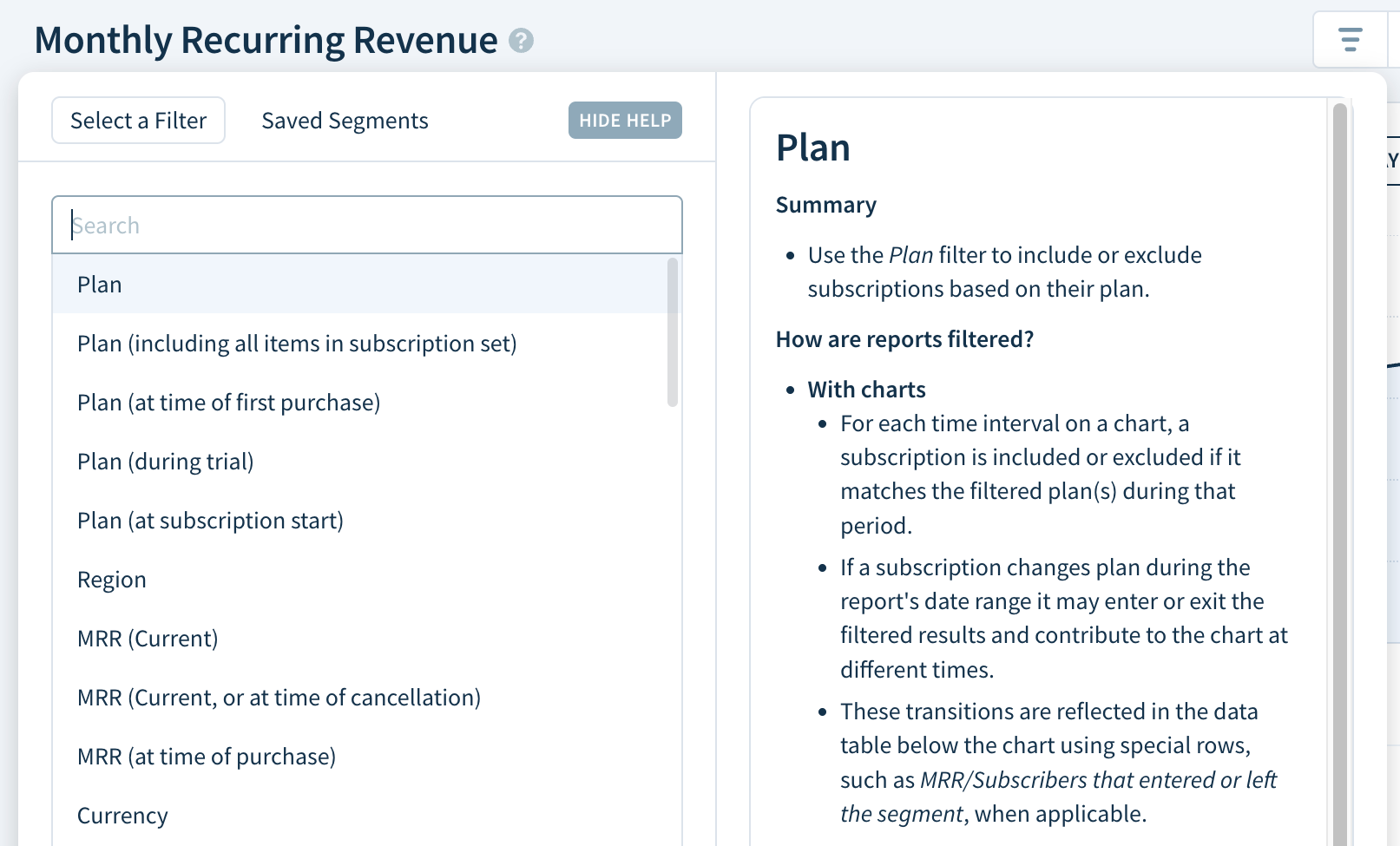The image size is (1400, 846).
Task: Click the filter funnel icon top right
Action: pyautogui.click(x=1351, y=40)
